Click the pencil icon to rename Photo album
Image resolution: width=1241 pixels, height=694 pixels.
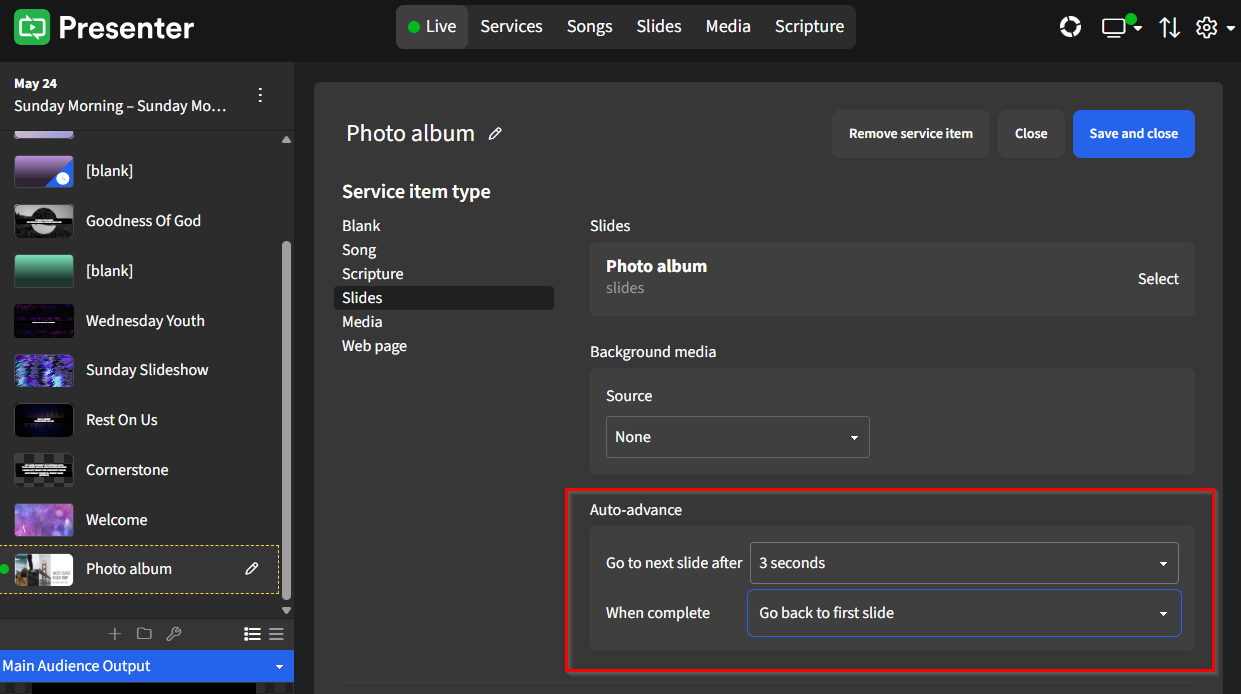coord(495,133)
